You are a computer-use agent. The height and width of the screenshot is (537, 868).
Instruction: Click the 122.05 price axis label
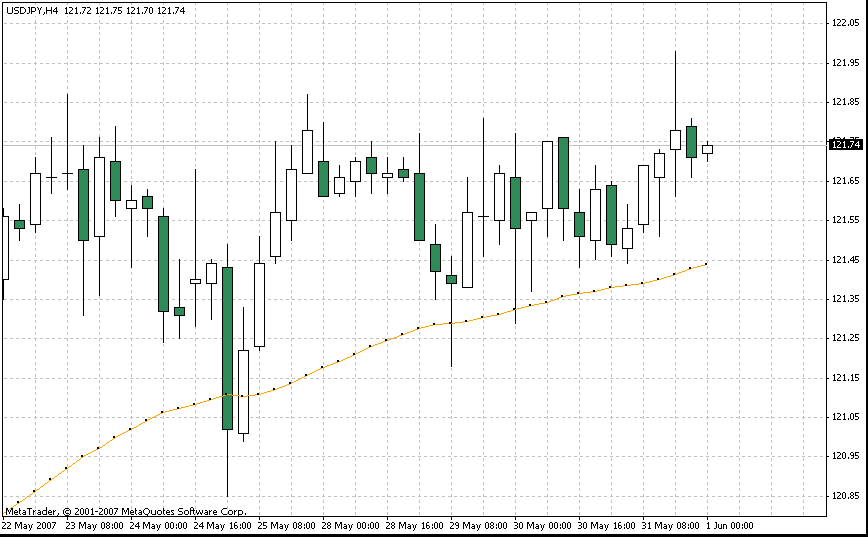[x=846, y=23]
